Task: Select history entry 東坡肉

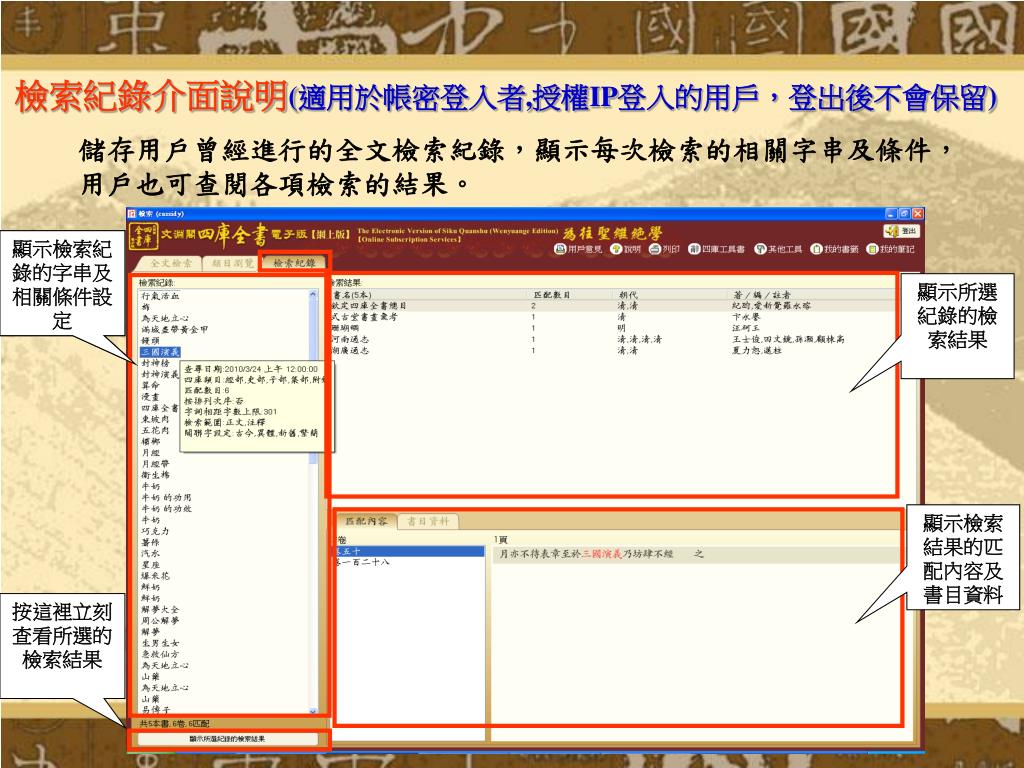Action: tap(155, 419)
